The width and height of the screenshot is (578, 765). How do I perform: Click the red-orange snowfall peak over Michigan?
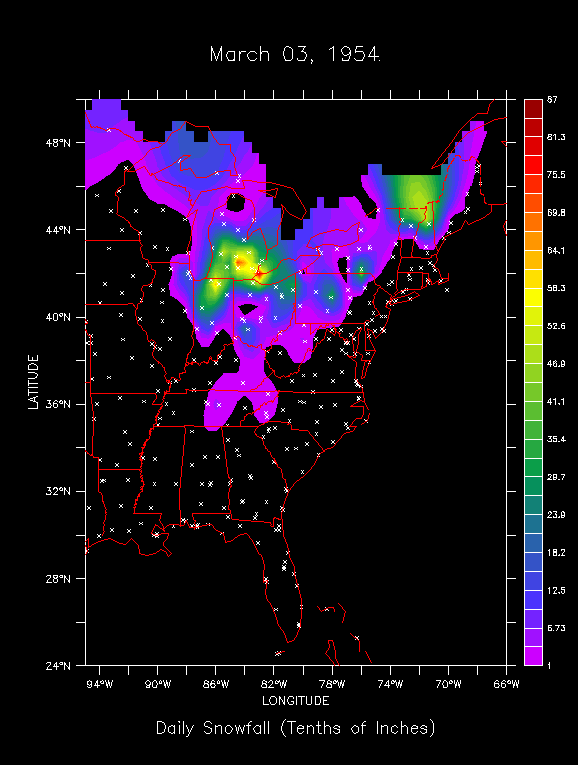240,263
